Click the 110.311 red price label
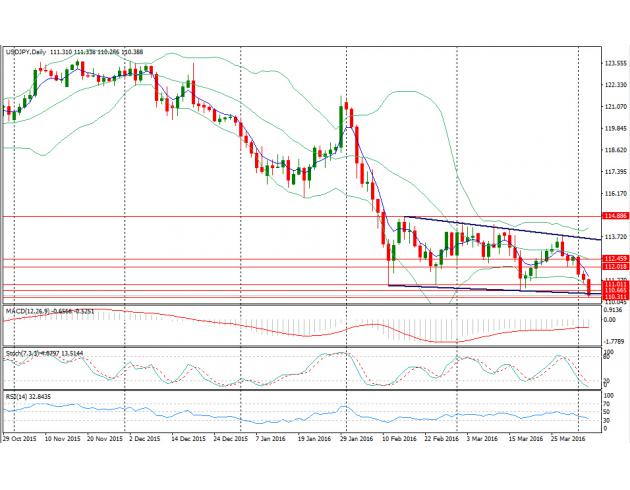Viewport: 630px width, 490px height. 613,297
